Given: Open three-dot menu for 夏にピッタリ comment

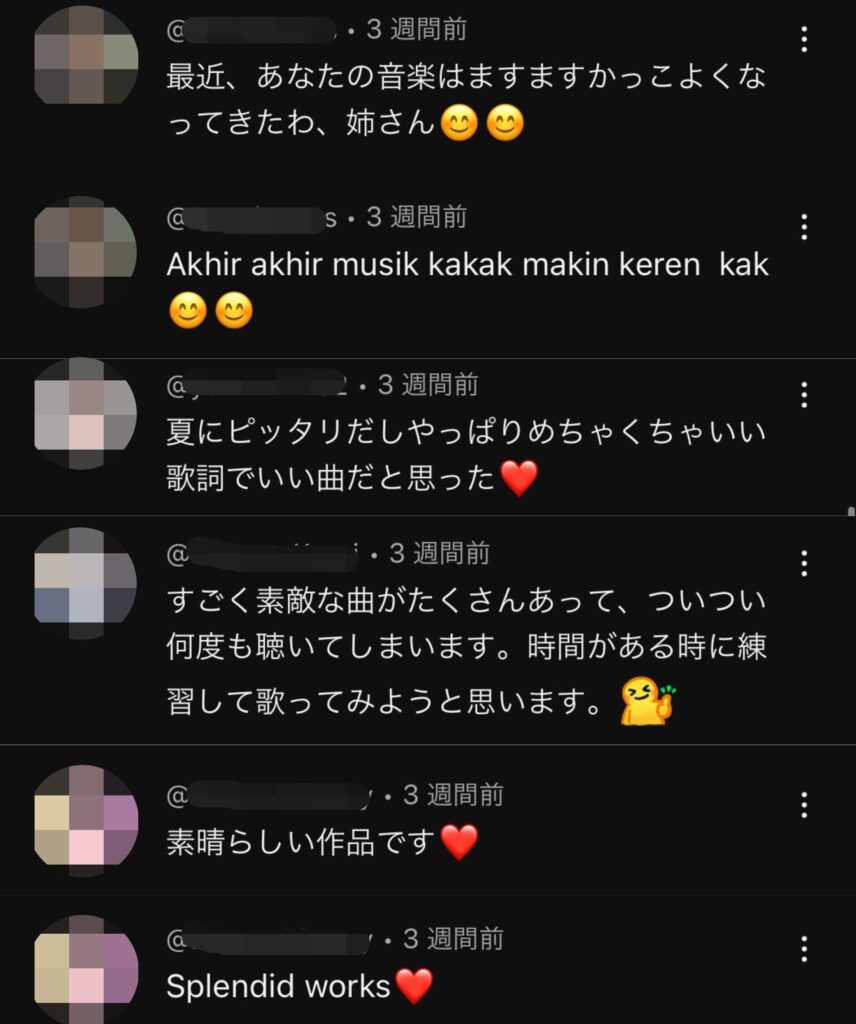Looking at the screenshot, I should click(x=804, y=395).
